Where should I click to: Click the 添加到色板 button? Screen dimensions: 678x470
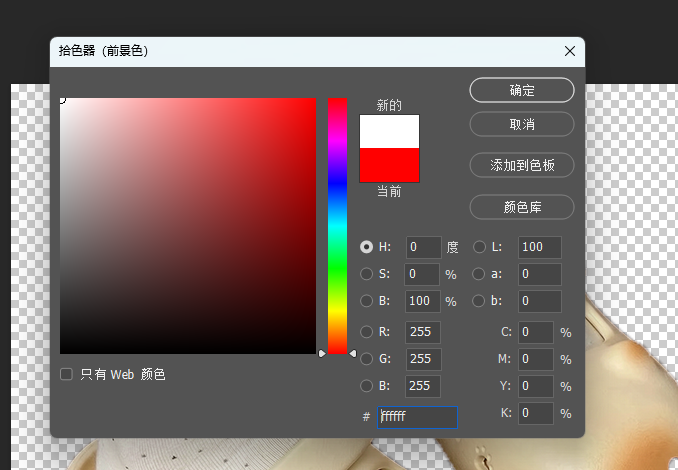[x=522, y=165]
